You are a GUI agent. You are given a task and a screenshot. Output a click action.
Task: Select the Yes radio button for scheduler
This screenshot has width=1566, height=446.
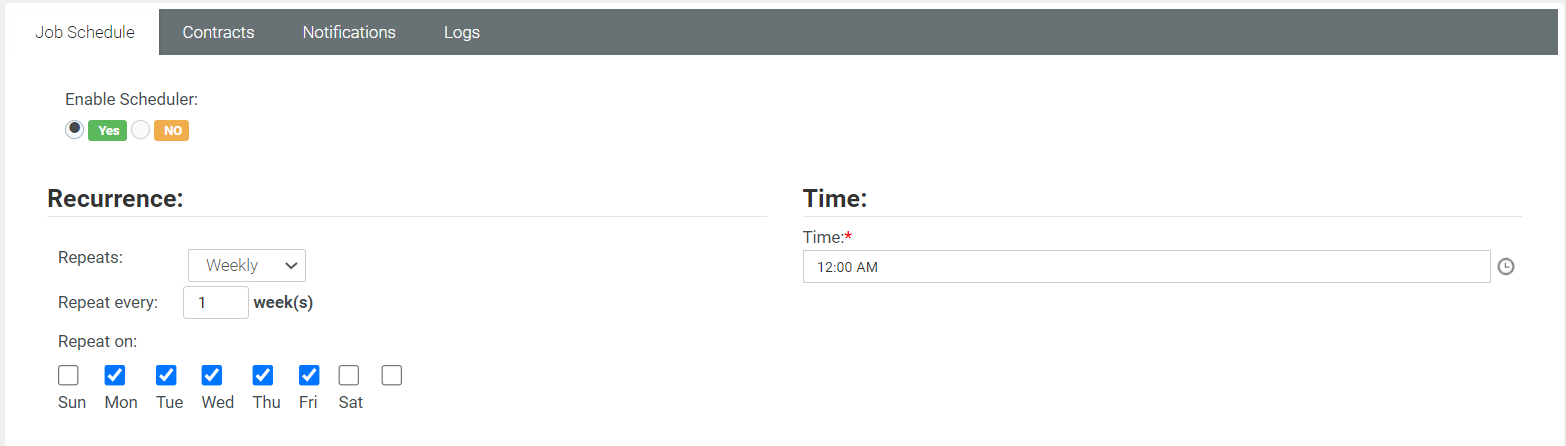tap(74, 130)
